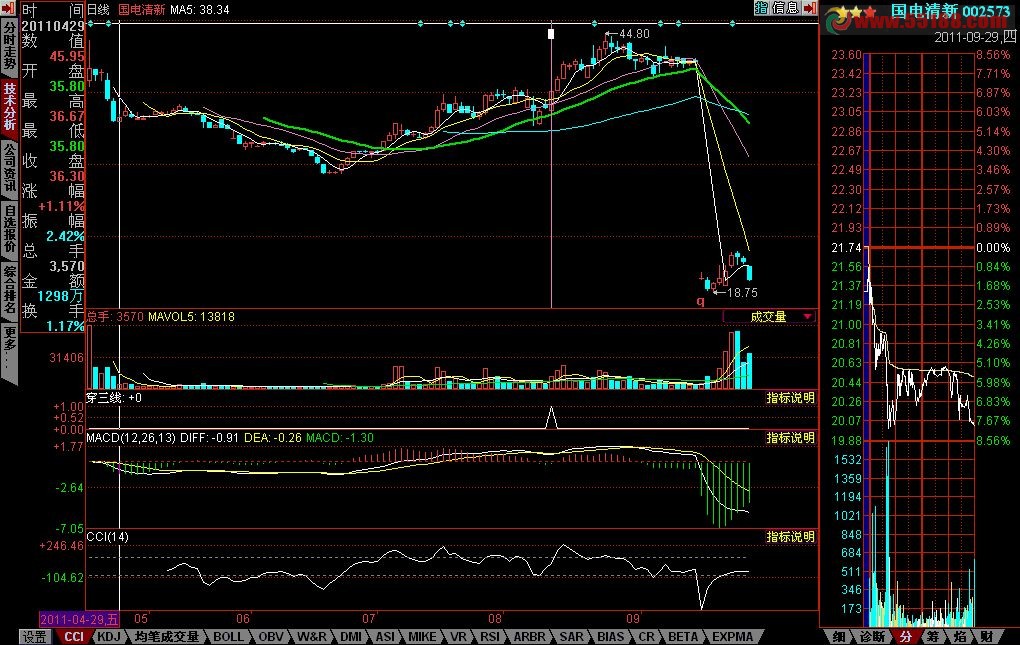This screenshot has height=645, width=1020.
Task: Select the BETA indicator tab
Action: 683,637
